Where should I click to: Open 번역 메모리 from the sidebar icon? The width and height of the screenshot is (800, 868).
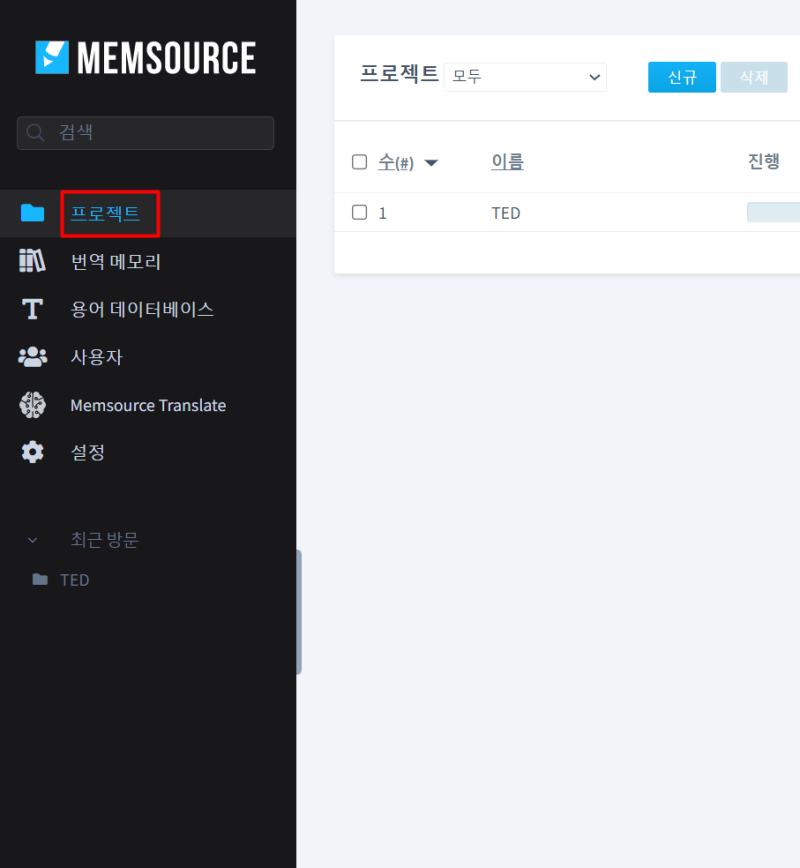pyautogui.click(x=32, y=261)
